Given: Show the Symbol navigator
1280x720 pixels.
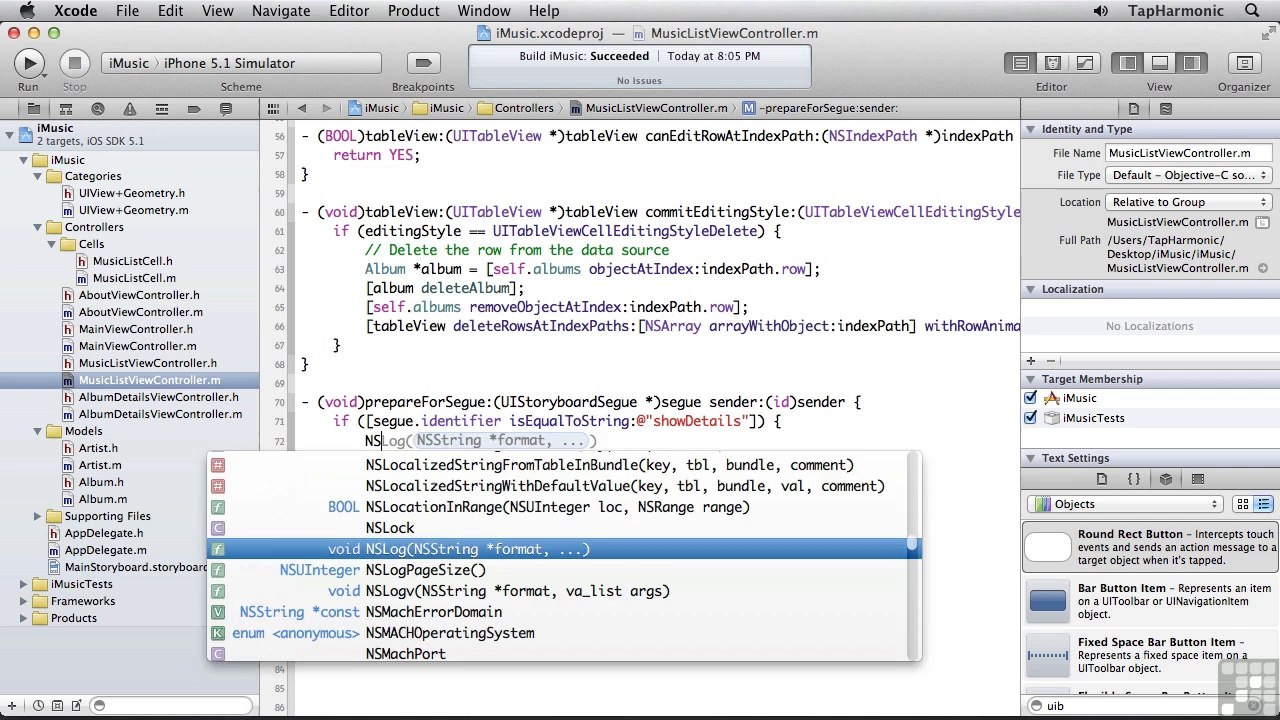Looking at the screenshot, I should tap(65, 108).
